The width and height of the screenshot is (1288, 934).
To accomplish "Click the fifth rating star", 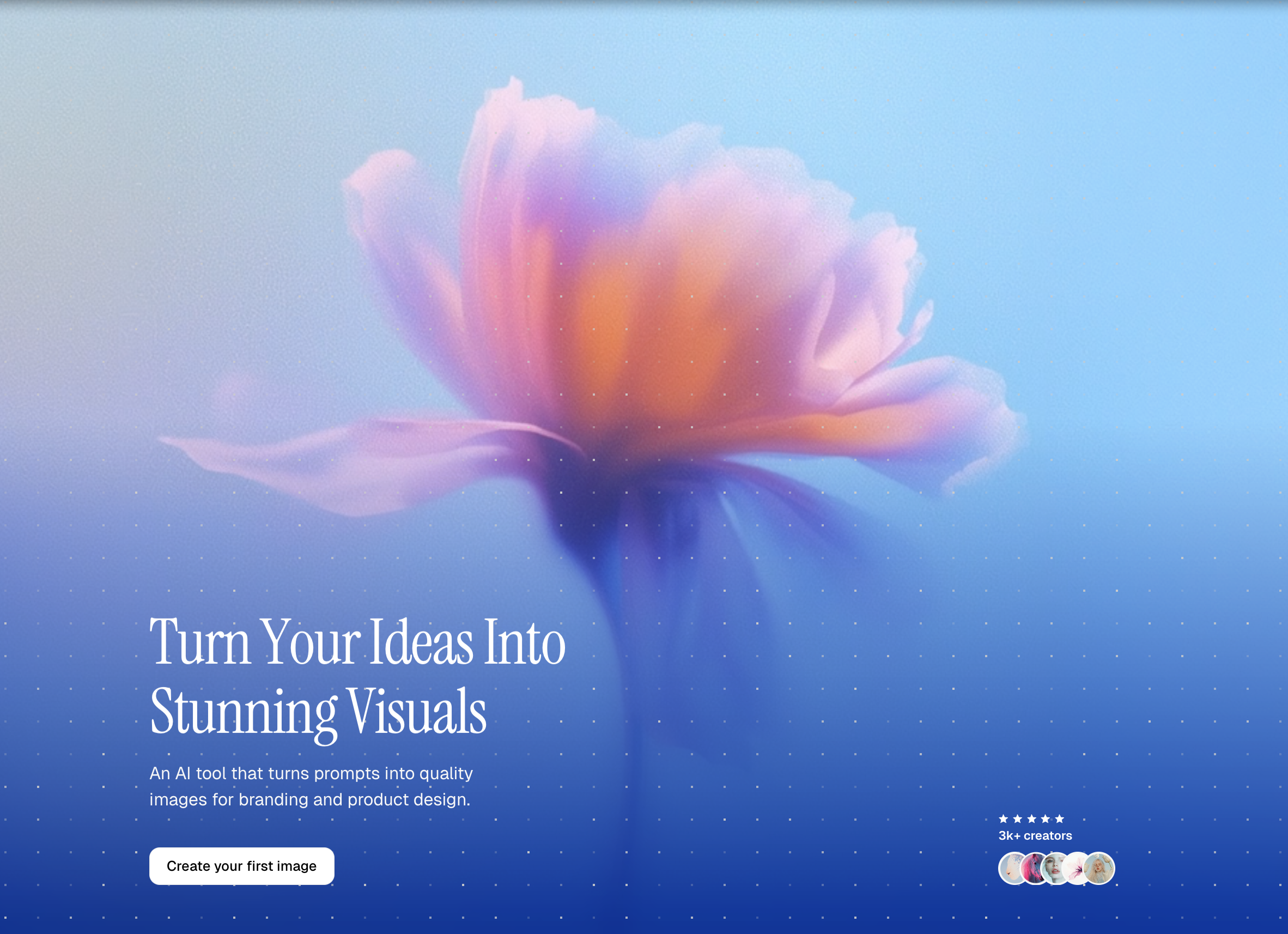I will coord(1059,818).
